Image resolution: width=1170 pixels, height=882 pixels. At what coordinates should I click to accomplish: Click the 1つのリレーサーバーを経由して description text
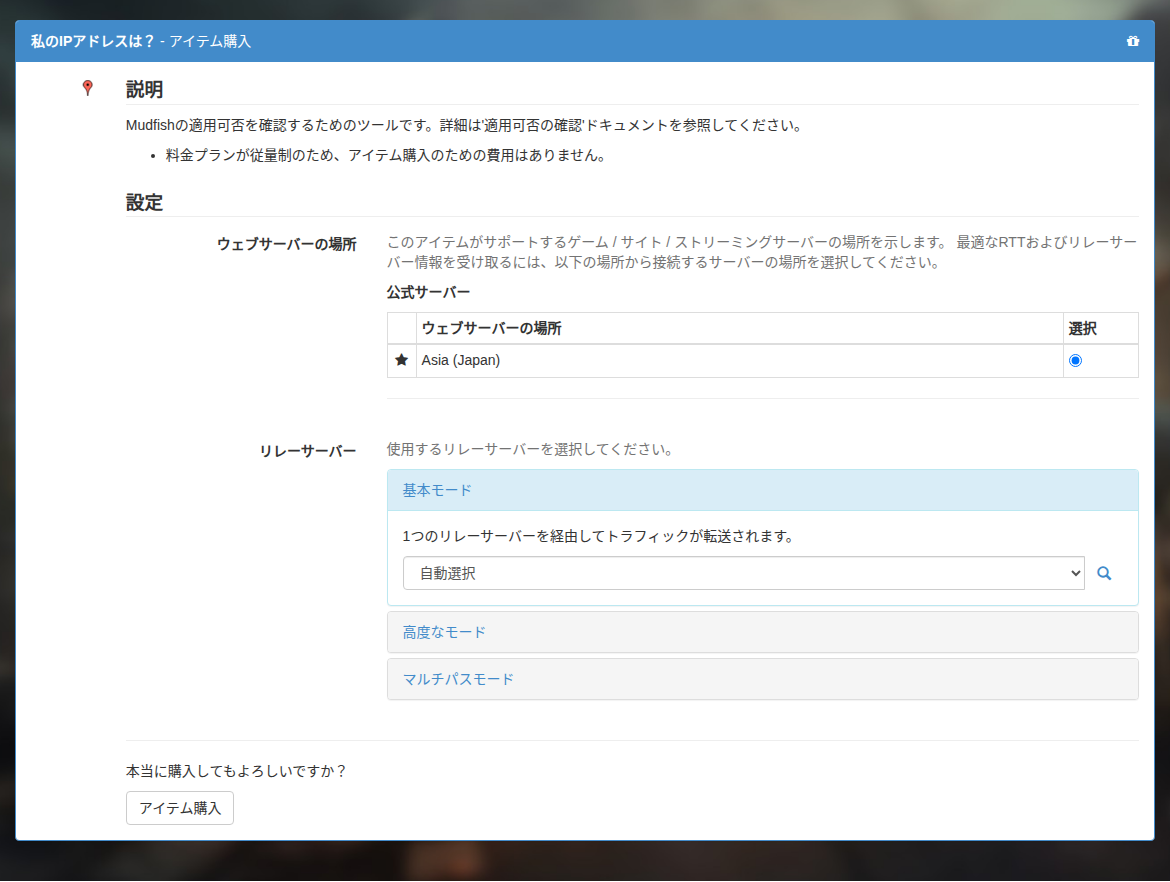(598, 536)
